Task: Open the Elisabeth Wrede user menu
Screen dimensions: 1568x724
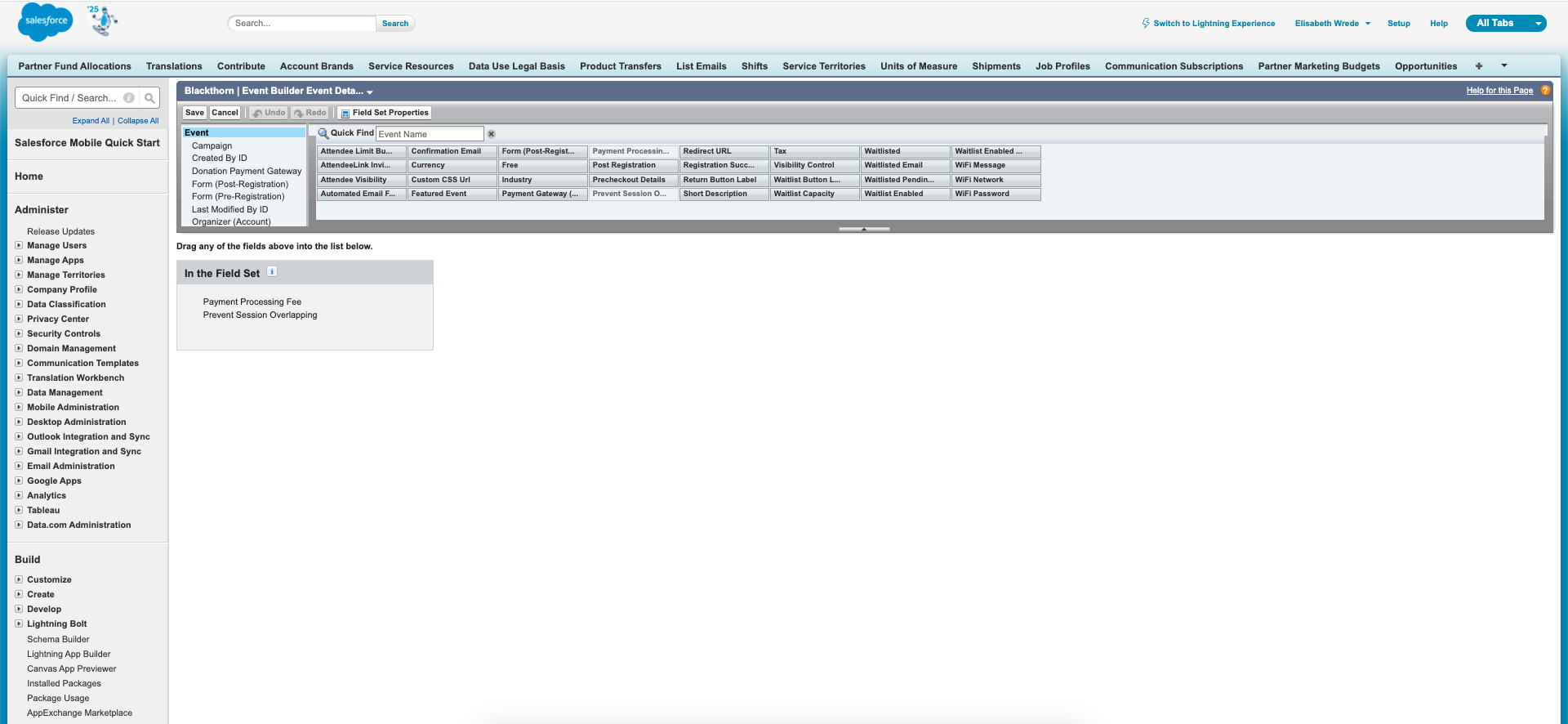Action: point(1332,24)
